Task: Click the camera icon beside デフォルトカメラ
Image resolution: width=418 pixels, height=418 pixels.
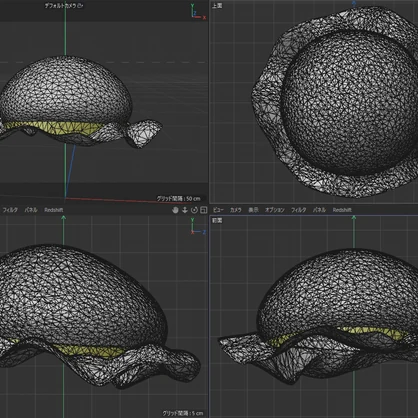Action: pos(80,6)
